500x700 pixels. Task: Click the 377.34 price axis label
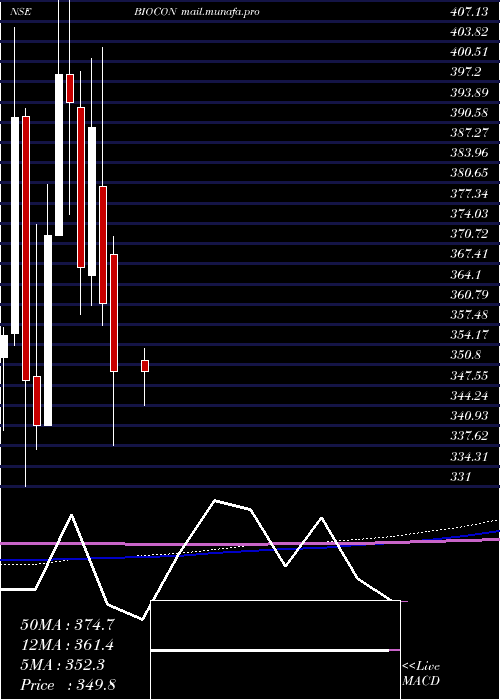(x=469, y=193)
